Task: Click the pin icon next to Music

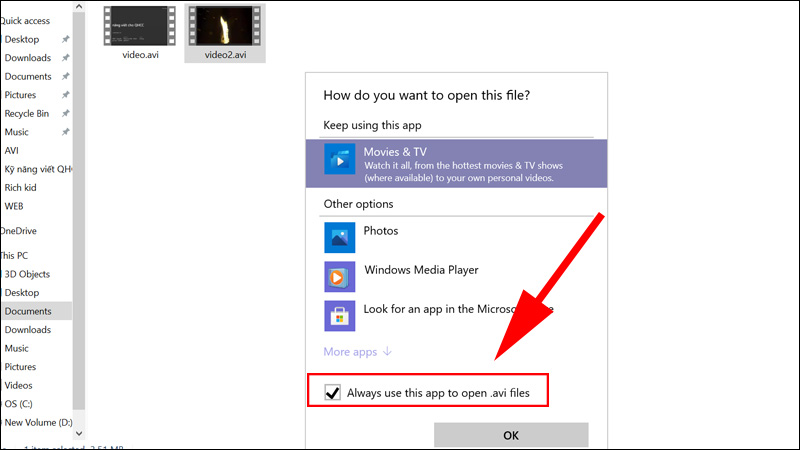Action: click(x=65, y=132)
